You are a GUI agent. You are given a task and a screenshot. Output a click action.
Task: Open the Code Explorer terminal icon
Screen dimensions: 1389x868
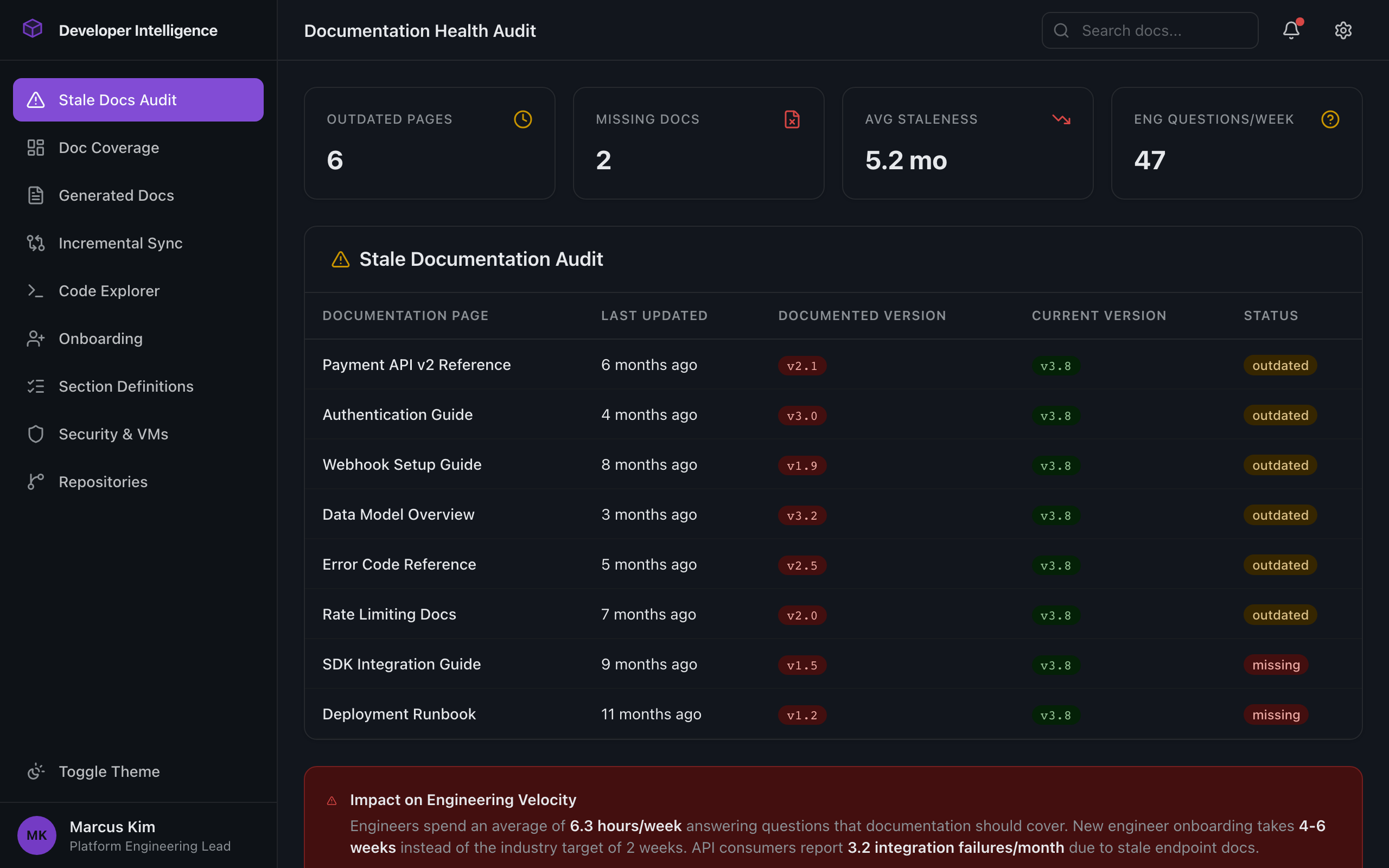pos(36,290)
